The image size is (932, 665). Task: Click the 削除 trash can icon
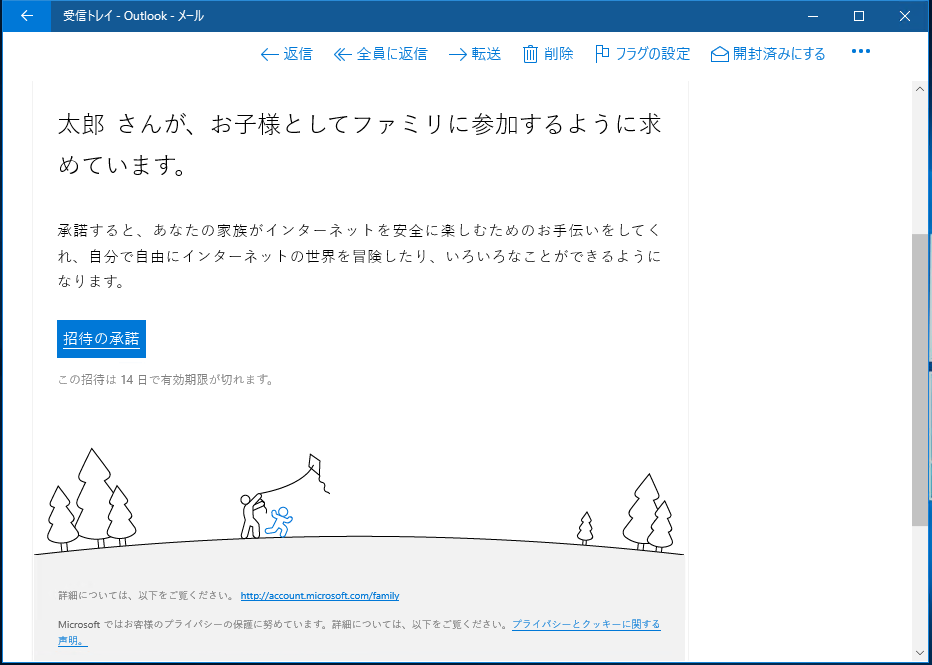tap(529, 53)
